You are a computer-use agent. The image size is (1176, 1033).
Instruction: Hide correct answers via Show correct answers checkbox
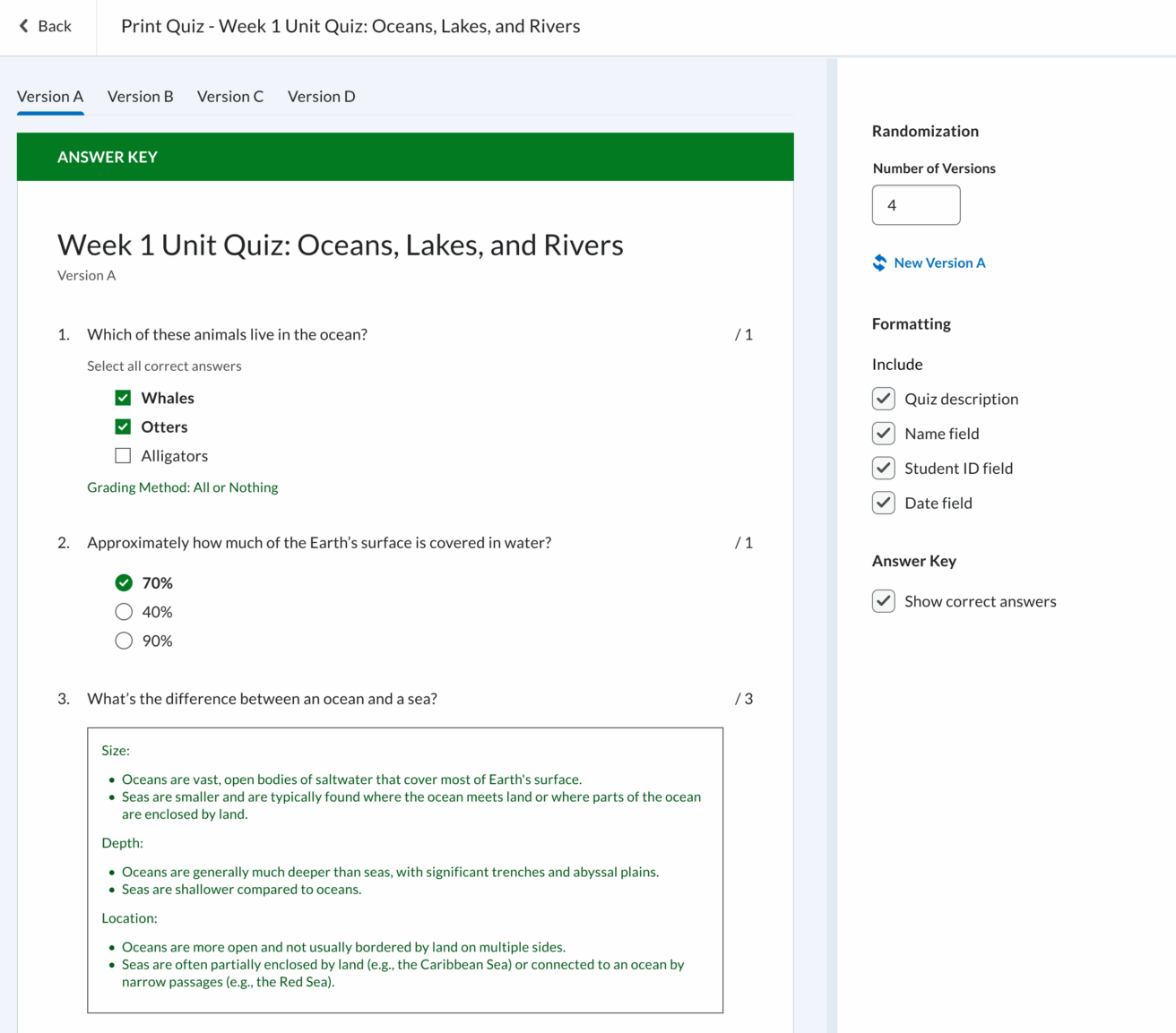pyautogui.click(x=883, y=601)
